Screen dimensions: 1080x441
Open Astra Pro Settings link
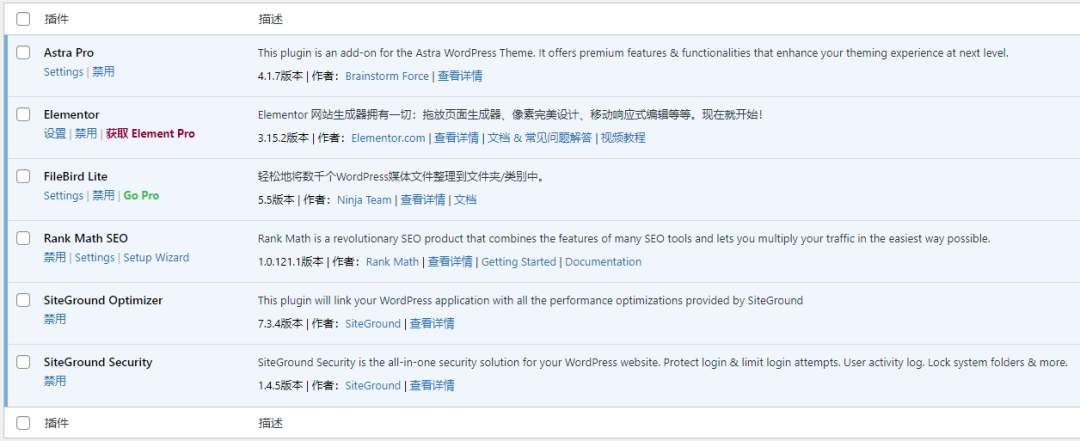pos(63,72)
